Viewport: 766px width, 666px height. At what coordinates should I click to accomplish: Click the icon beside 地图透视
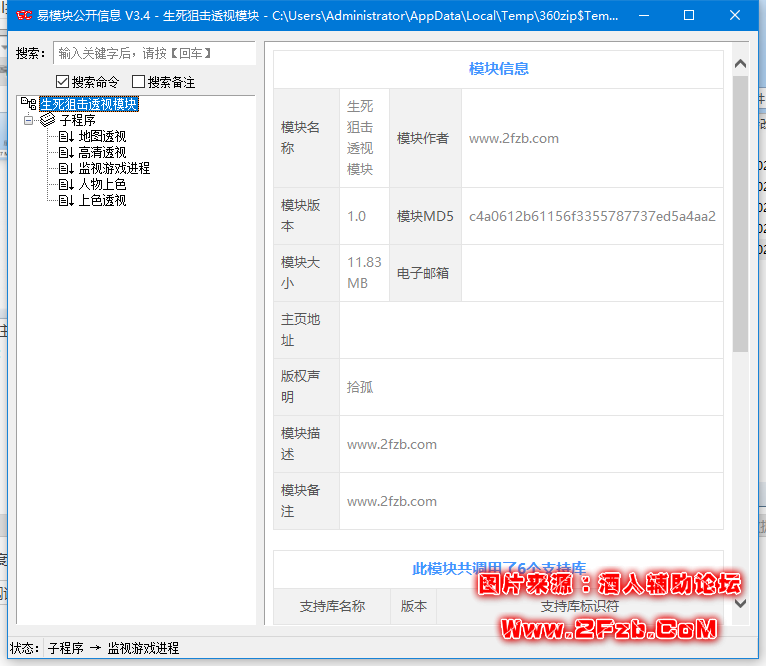[x=66, y=136]
